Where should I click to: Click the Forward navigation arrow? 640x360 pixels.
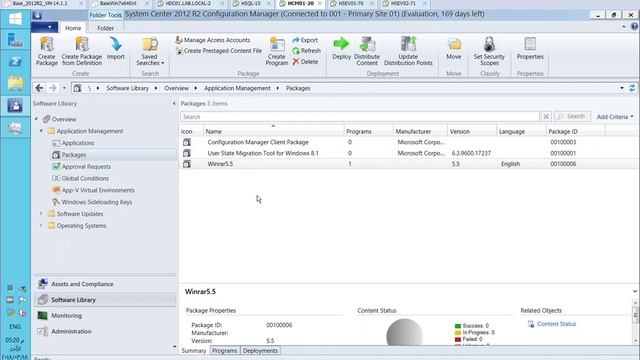(53, 88)
